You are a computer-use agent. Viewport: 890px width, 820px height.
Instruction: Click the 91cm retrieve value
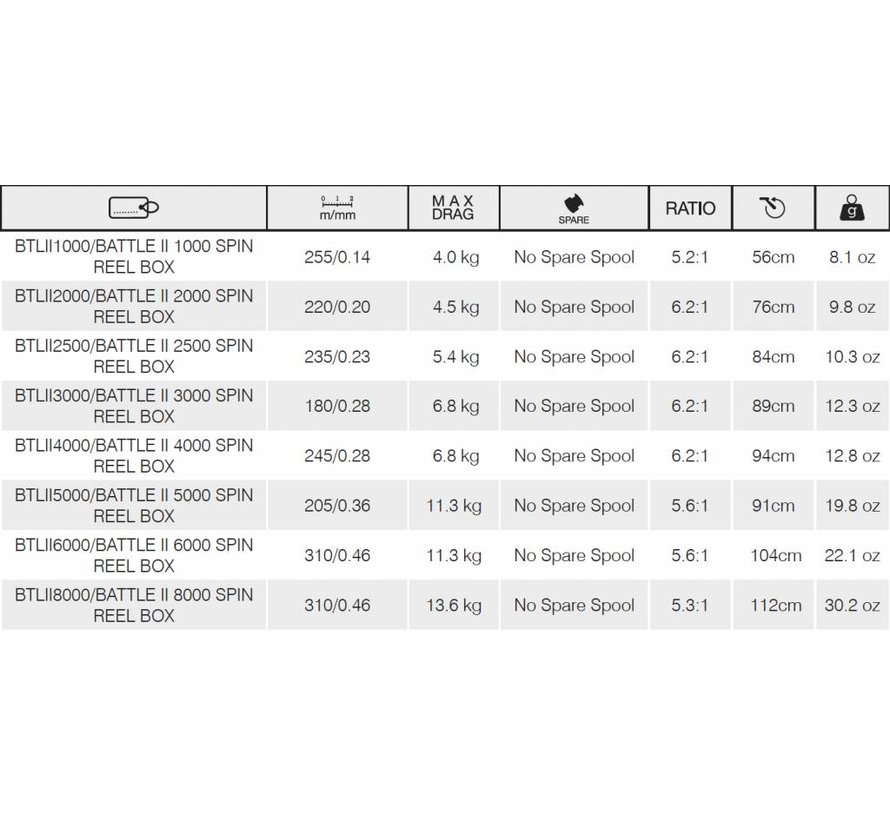point(773,506)
